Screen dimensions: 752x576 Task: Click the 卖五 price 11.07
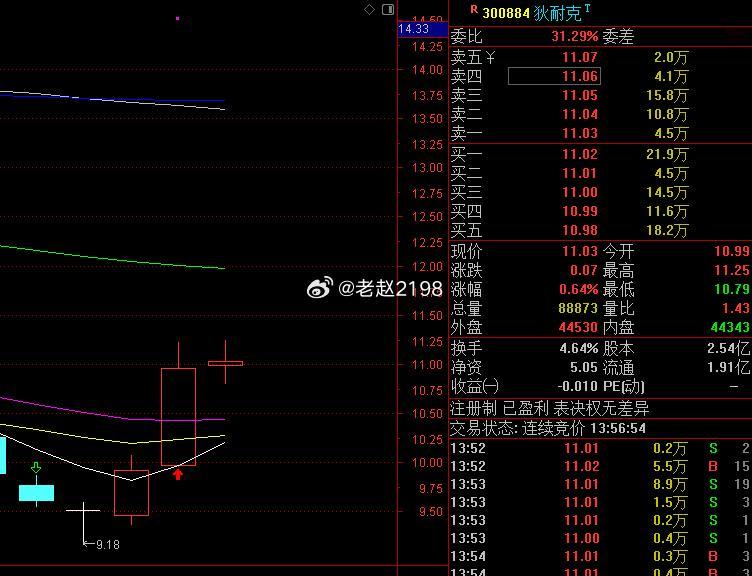point(580,58)
